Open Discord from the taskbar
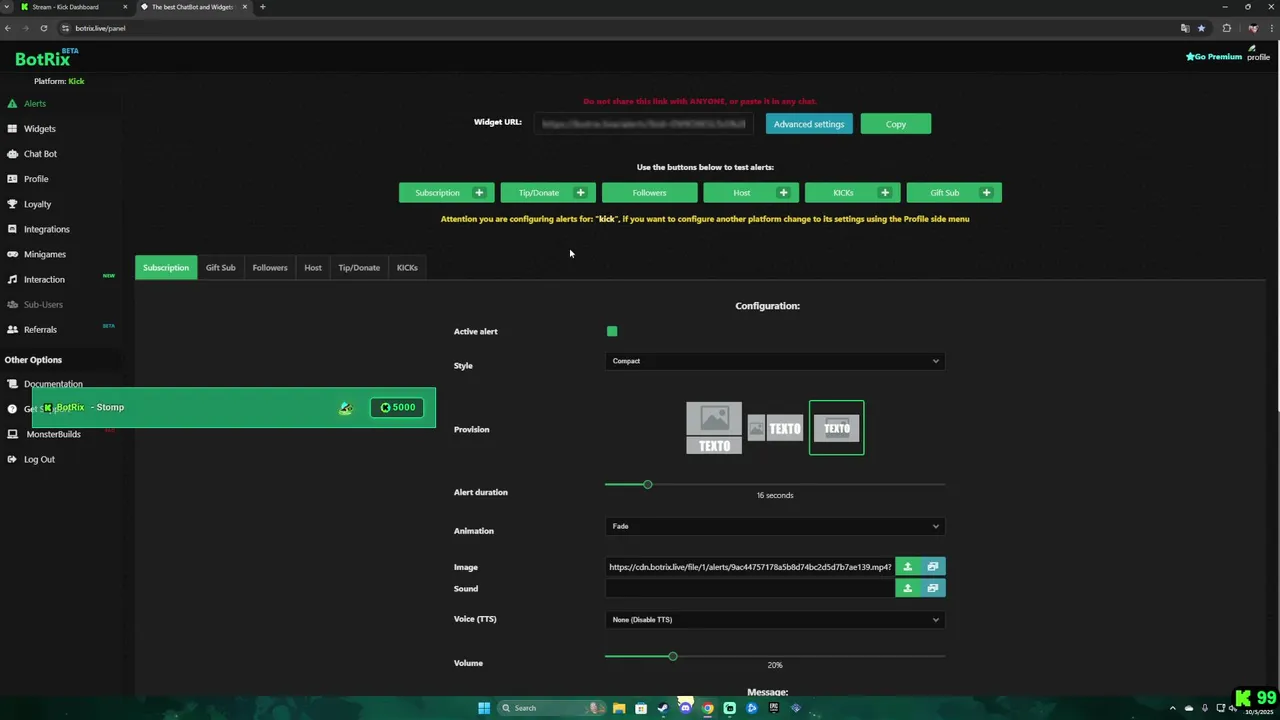This screenshot has width=1280, height=720. [685, 708]
